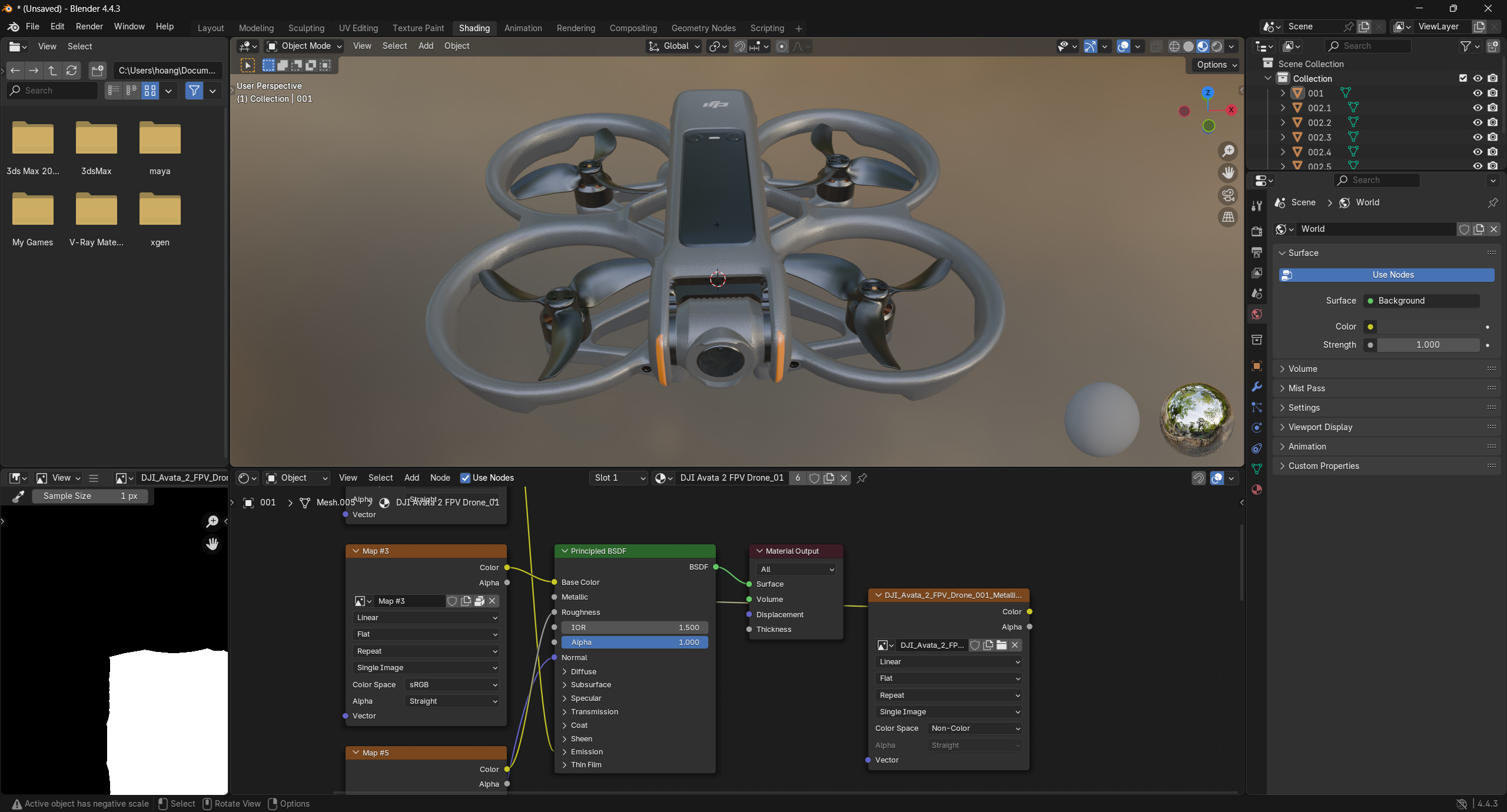Select the eyedropper sample tool in image editor

[18, 497]
